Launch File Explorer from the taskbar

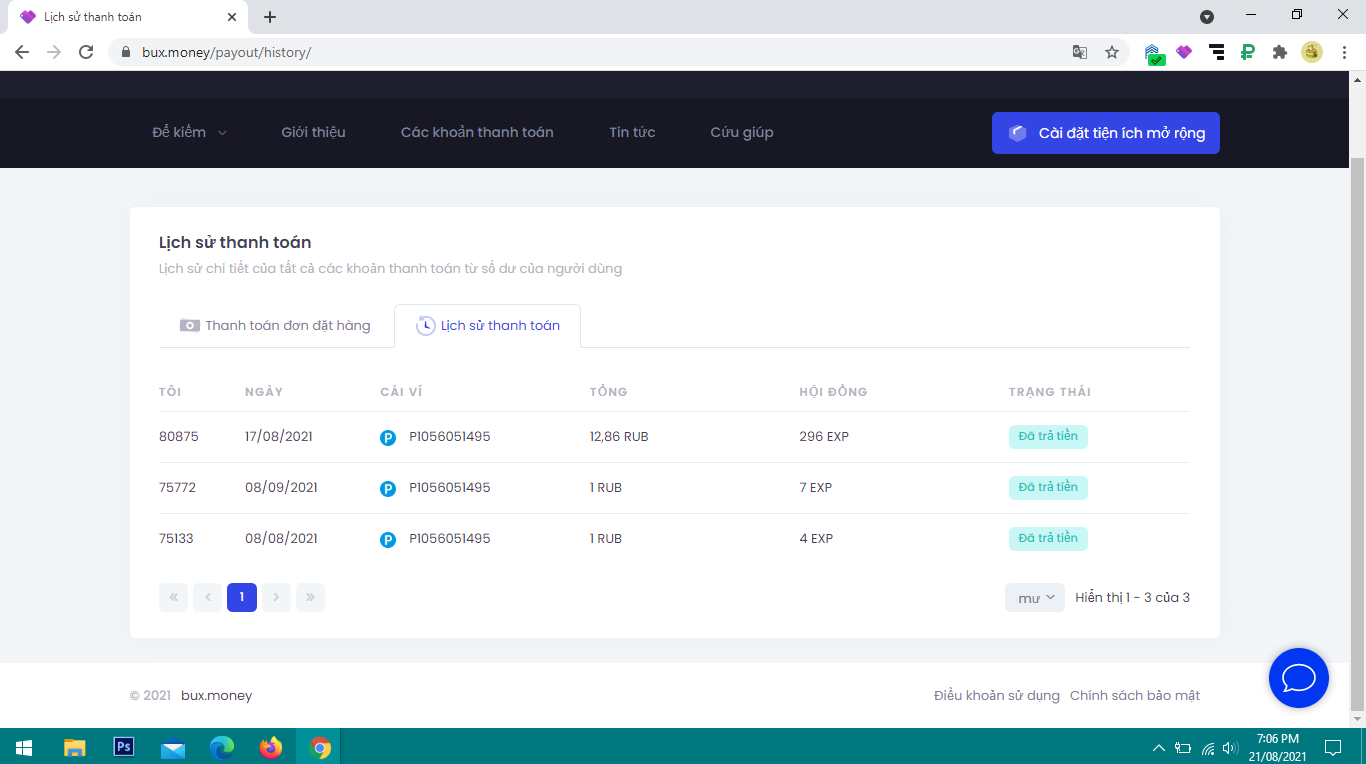pyautogui.click(x=75, y=747)
